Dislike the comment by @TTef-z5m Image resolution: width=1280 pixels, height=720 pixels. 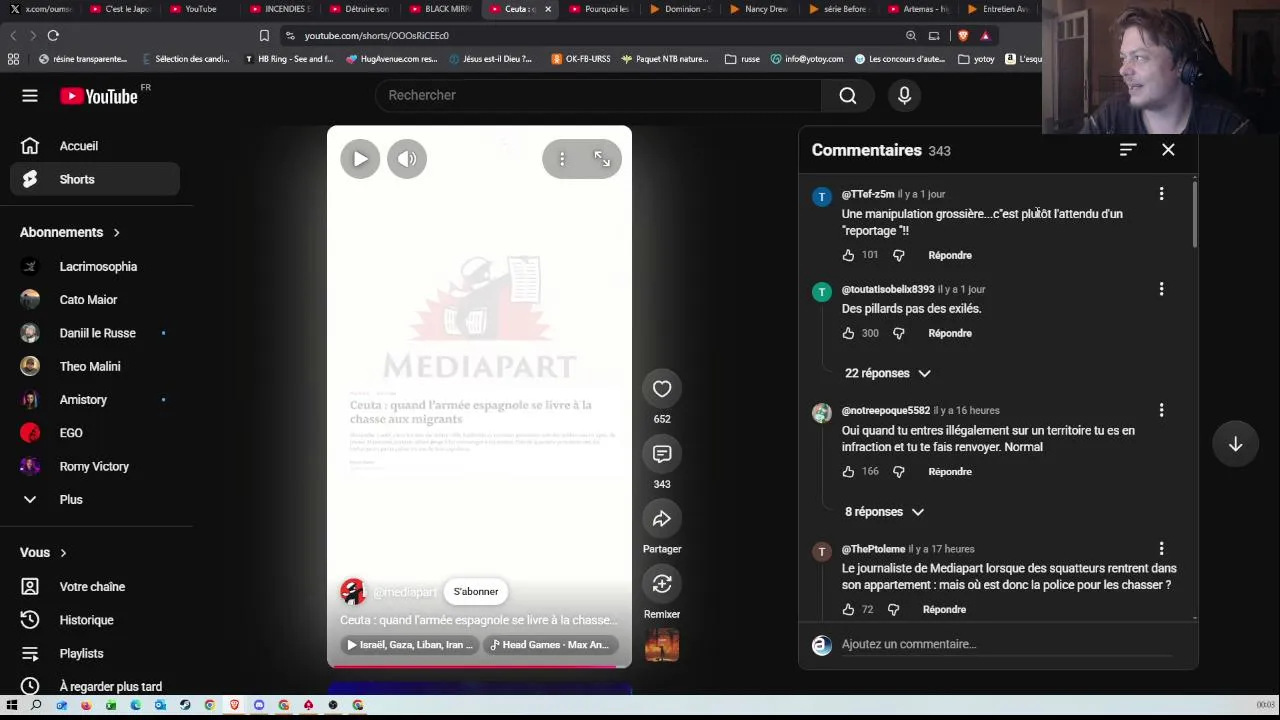(898, 255)
